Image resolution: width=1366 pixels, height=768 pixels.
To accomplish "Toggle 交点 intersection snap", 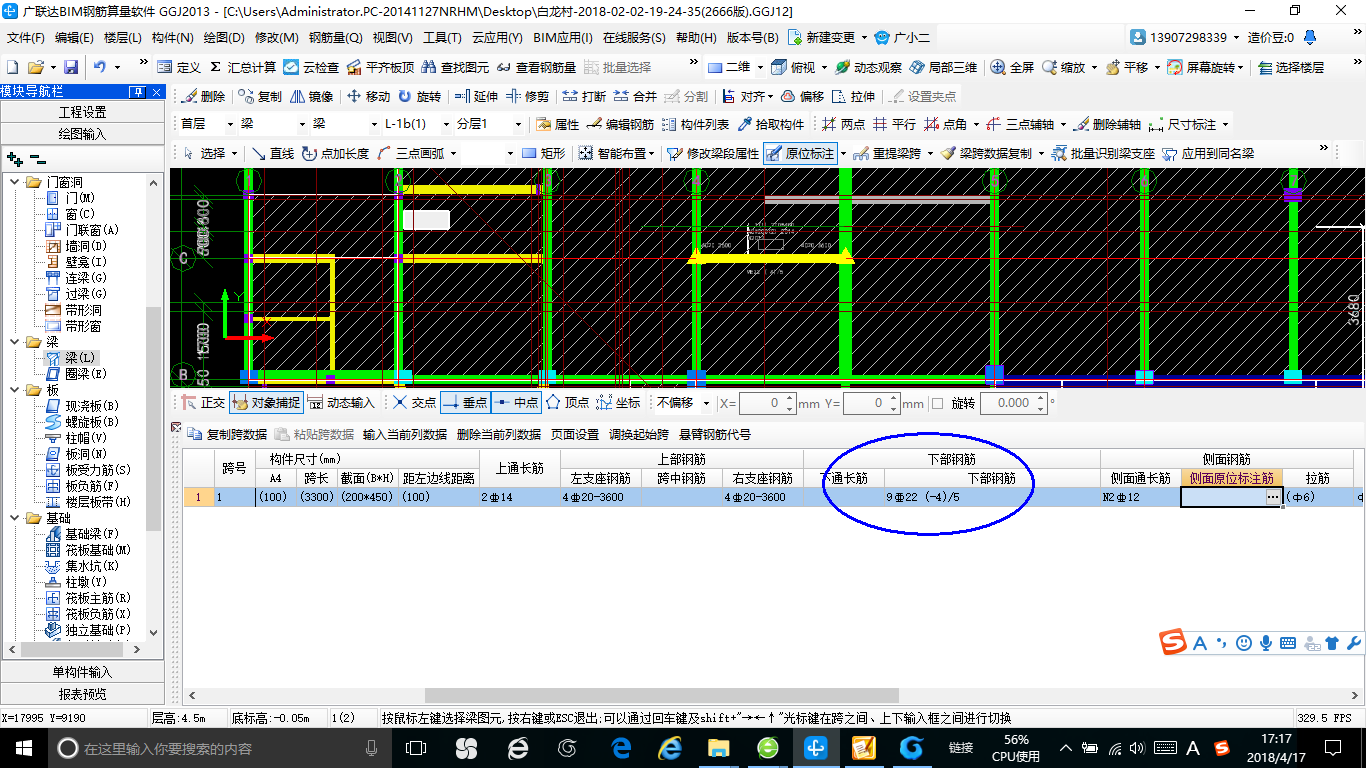I will pyautogui.click(x=414, y=402).
